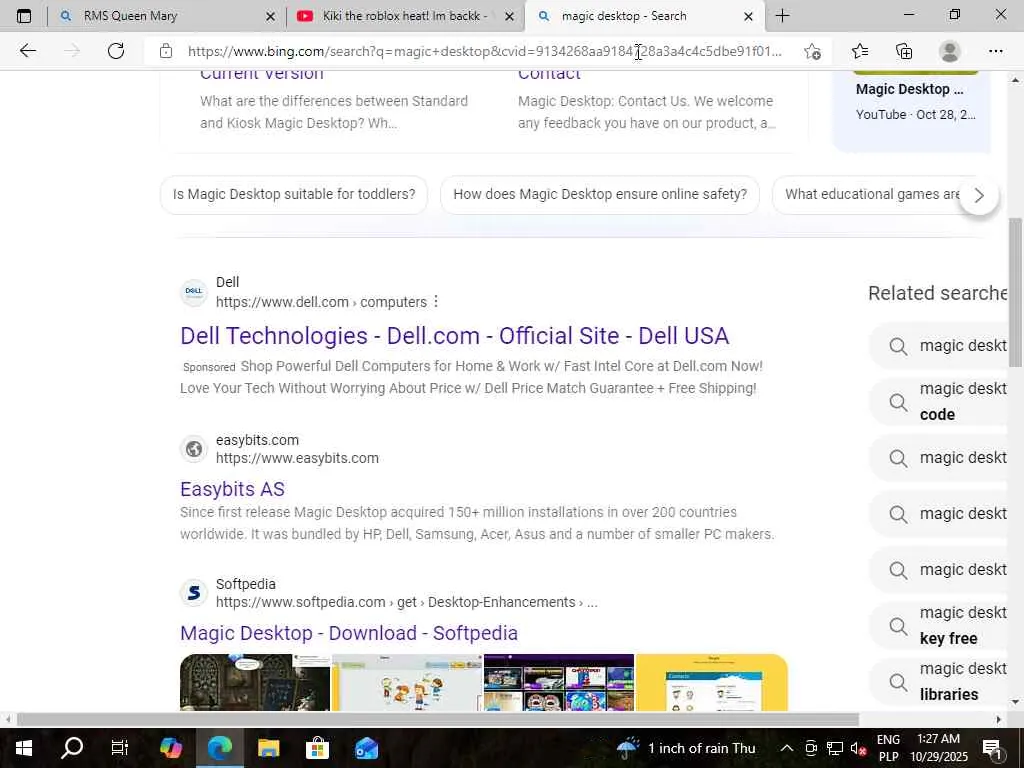Open Softpedia thumbnail with games grid
Screen dimensions: 1024x768
click(x=559, y=682)
